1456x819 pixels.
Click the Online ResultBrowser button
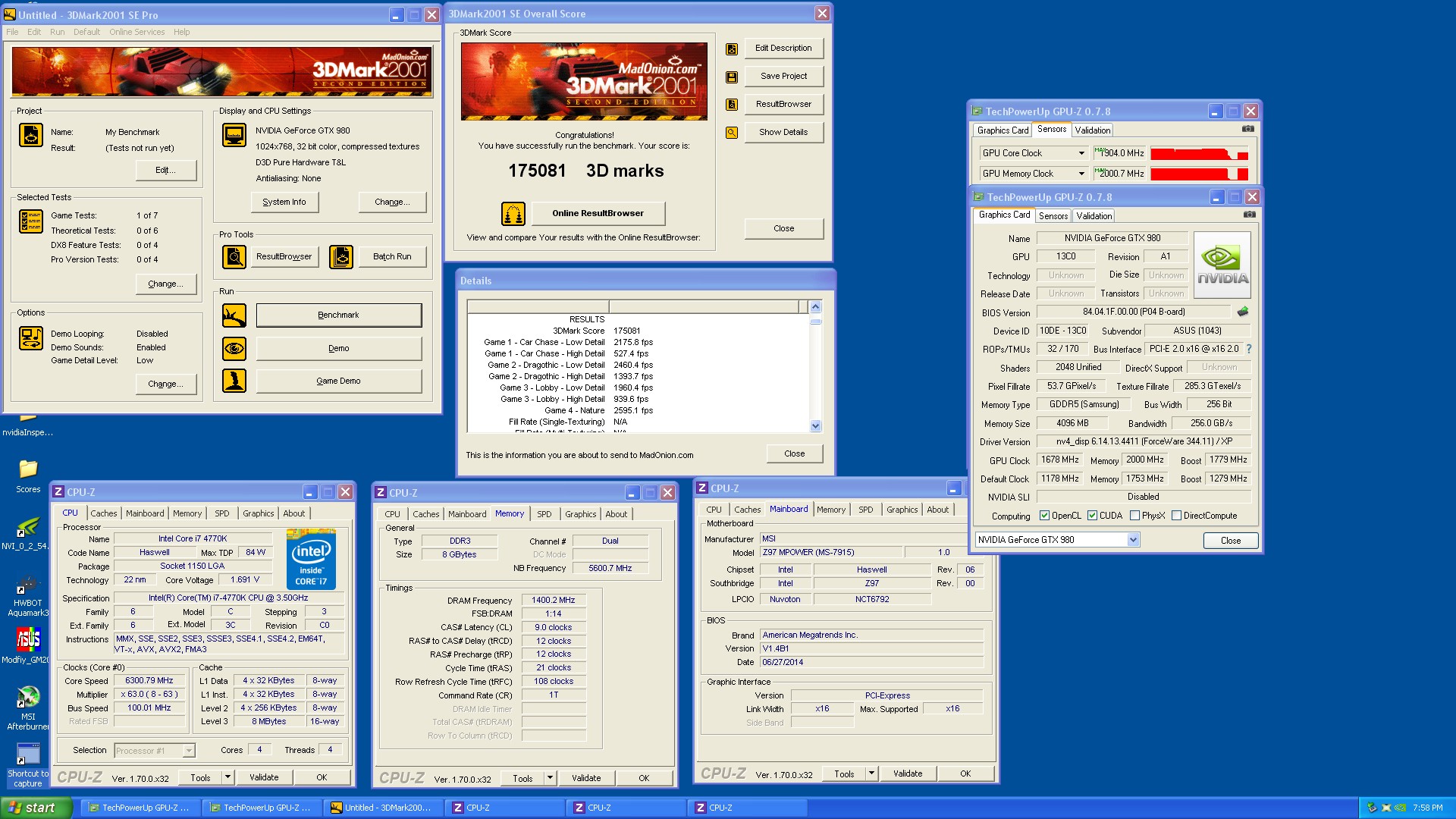(598, 214)
